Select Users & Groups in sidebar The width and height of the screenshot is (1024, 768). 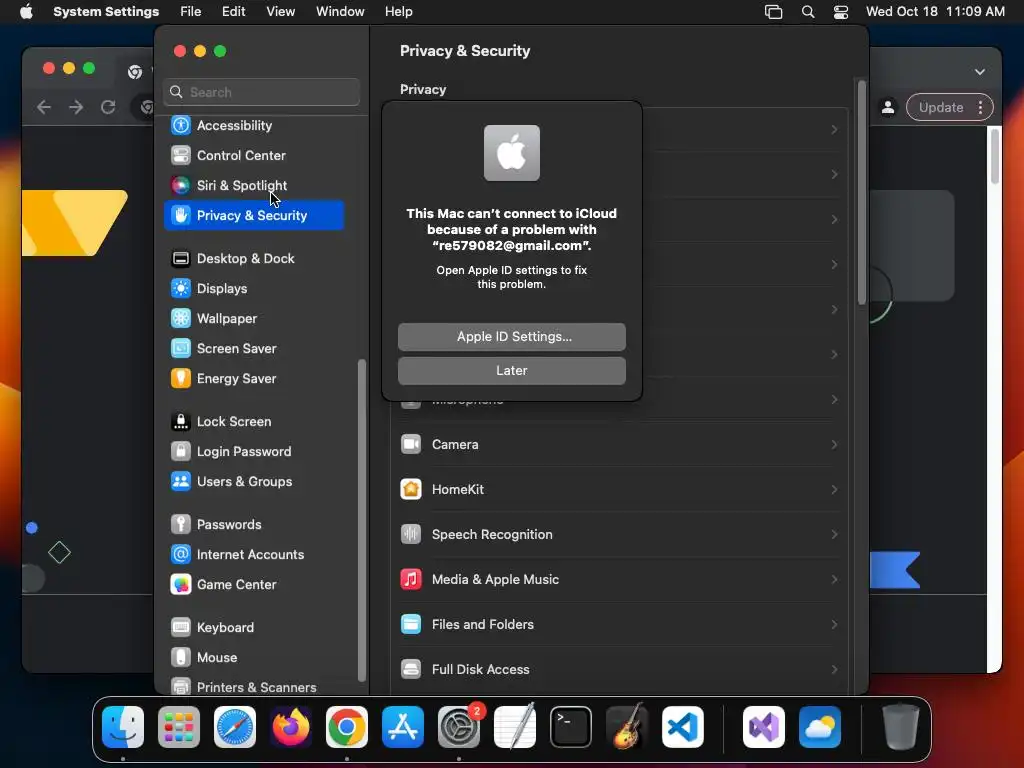(253, 482)
